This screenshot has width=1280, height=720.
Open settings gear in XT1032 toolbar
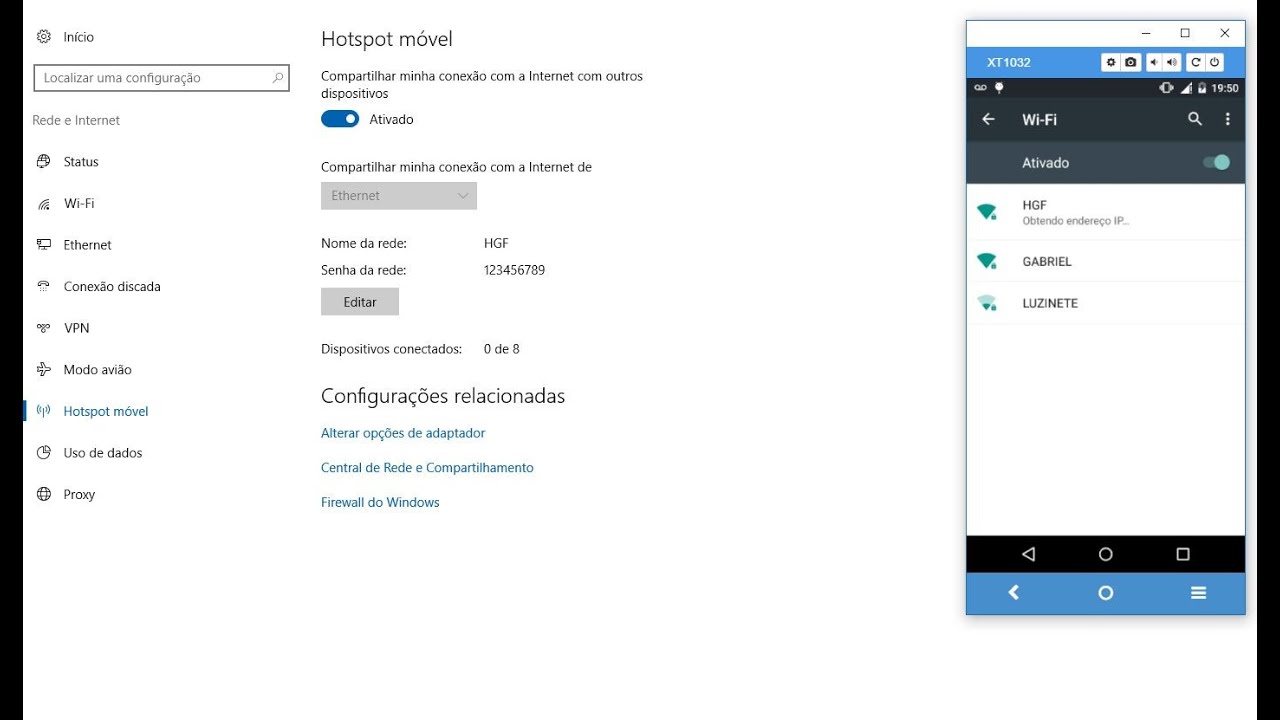(x=1111, y=62)
